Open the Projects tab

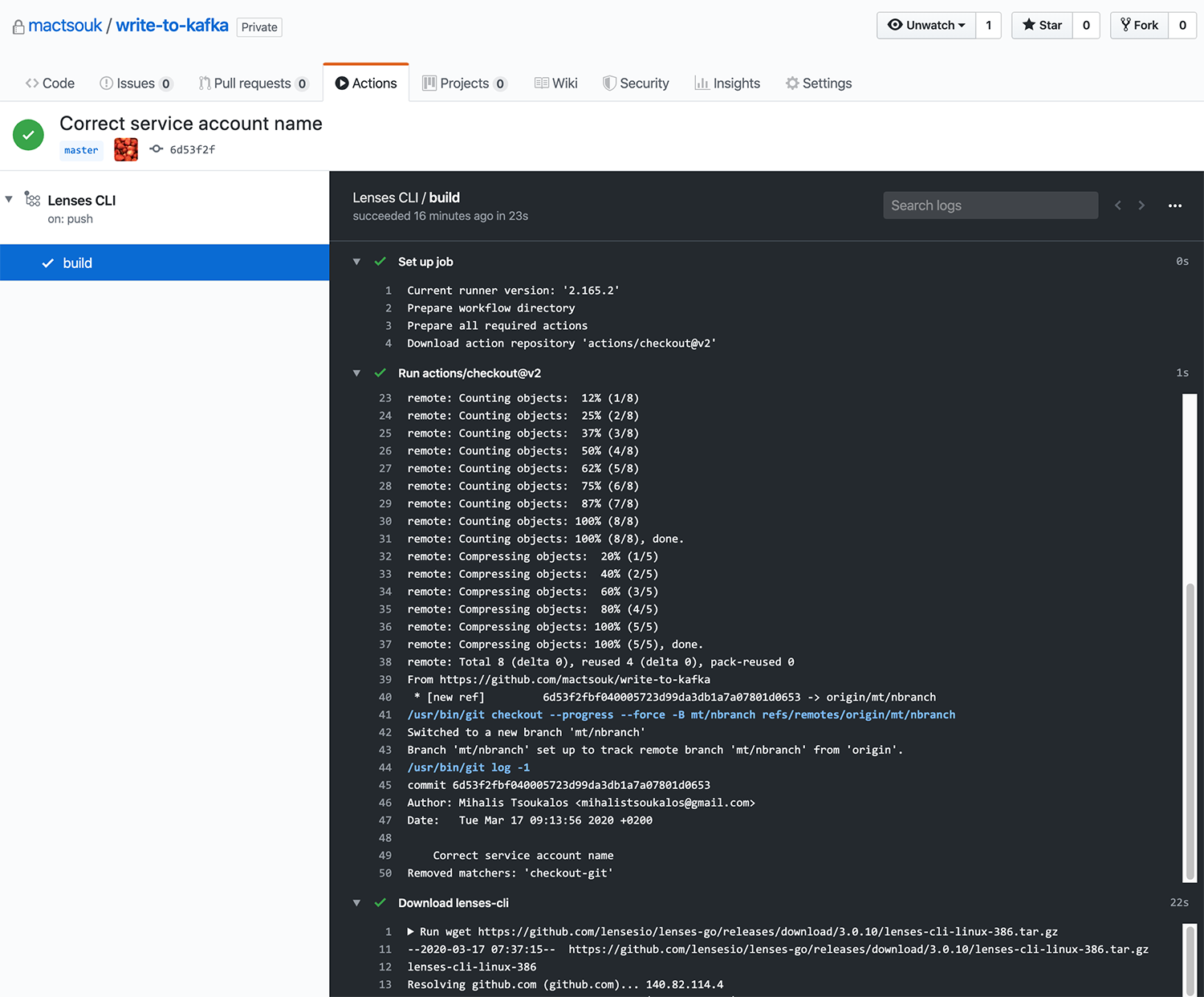(x=465, y=83)
